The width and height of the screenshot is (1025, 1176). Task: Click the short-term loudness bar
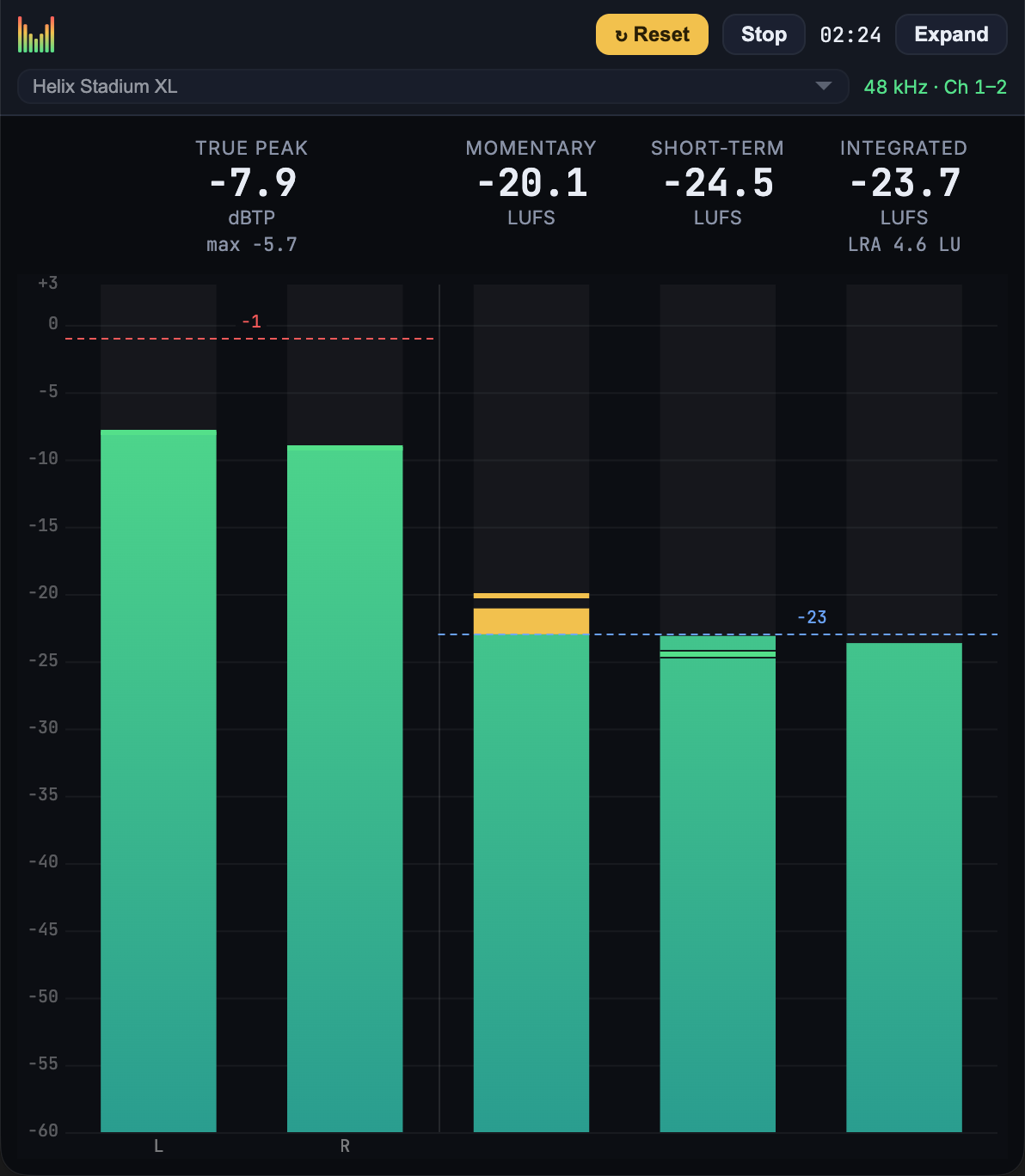pos(718,884)
